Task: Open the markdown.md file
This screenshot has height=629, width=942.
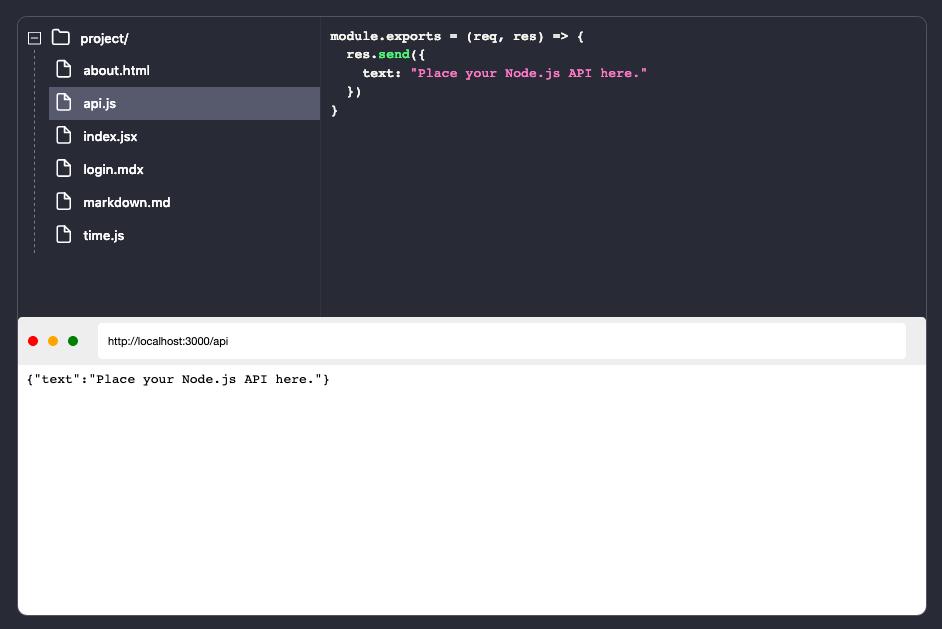Action: (x=127, y=202)
